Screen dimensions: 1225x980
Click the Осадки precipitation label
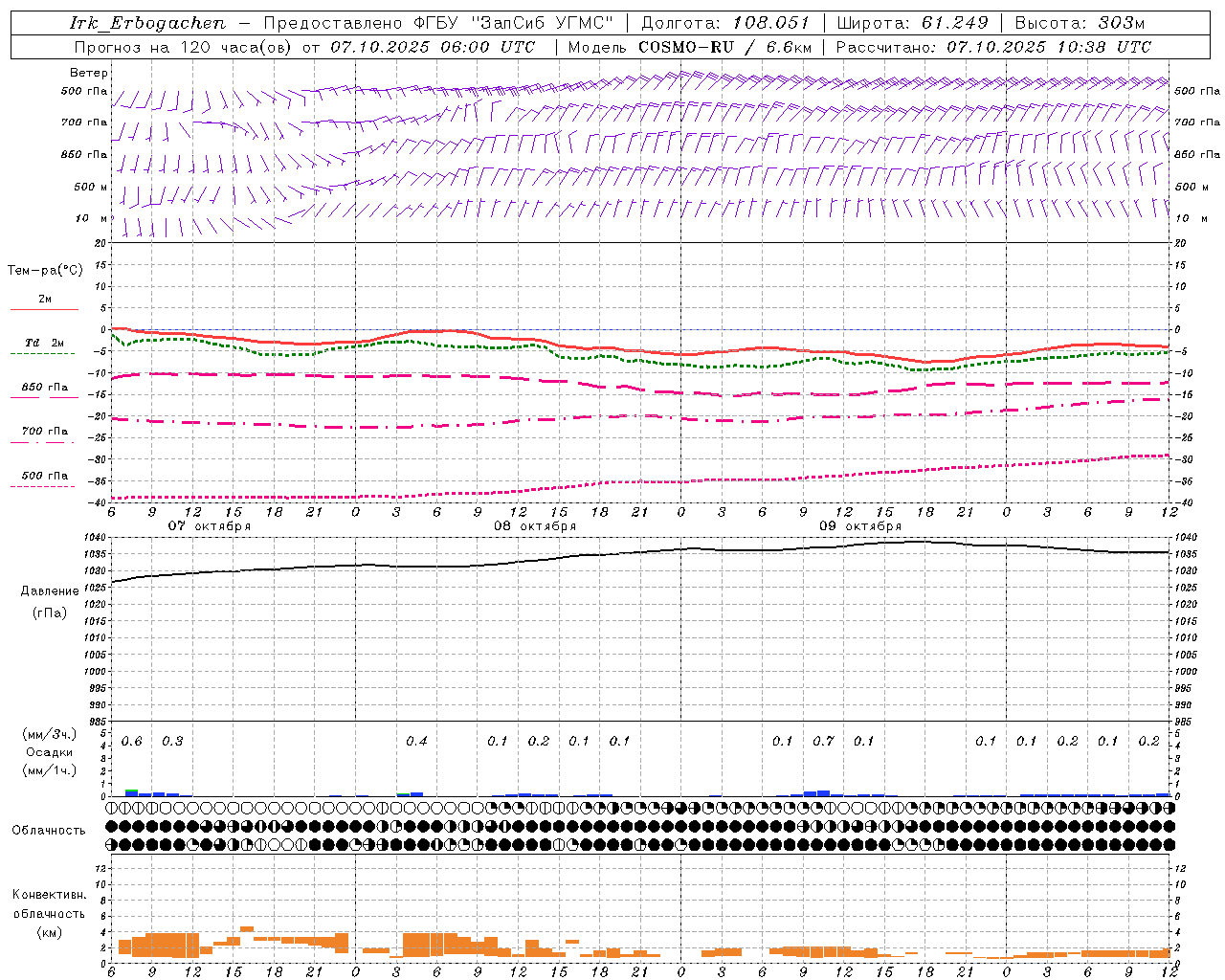click(x=49, y=752)
